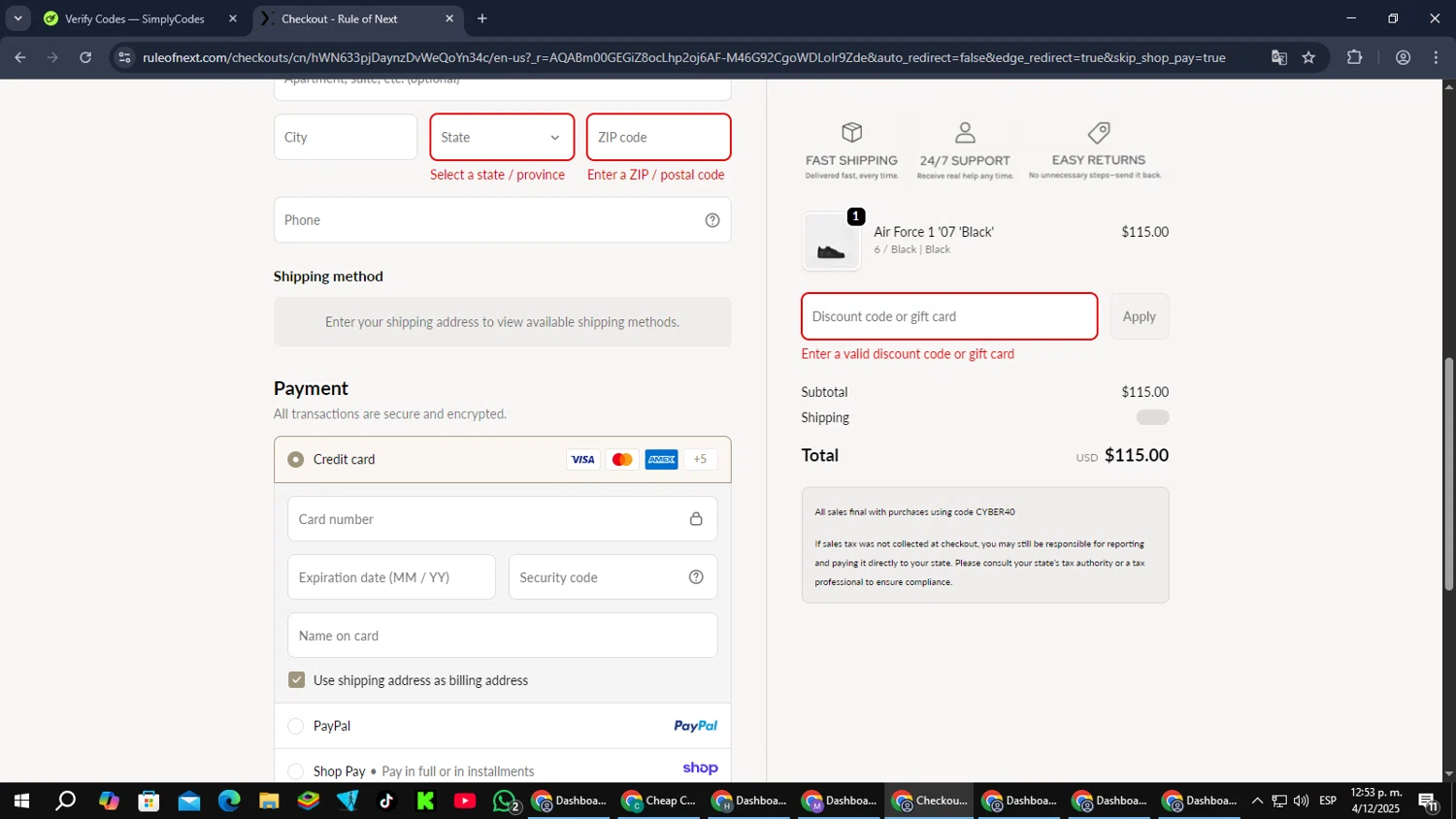Open WhatsApp from the taskbar
Screen dimensions: 1456x819
[x=505, y=801]
